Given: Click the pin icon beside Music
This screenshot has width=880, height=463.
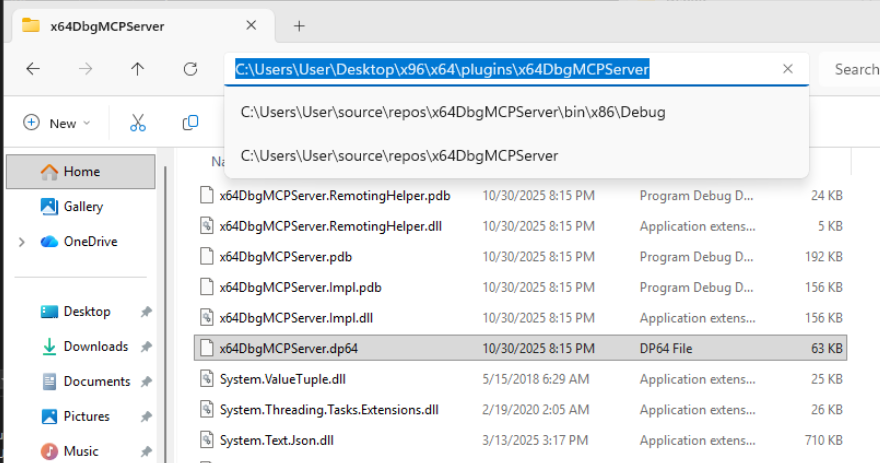Looking at the screenshot, I should point(146,451).
